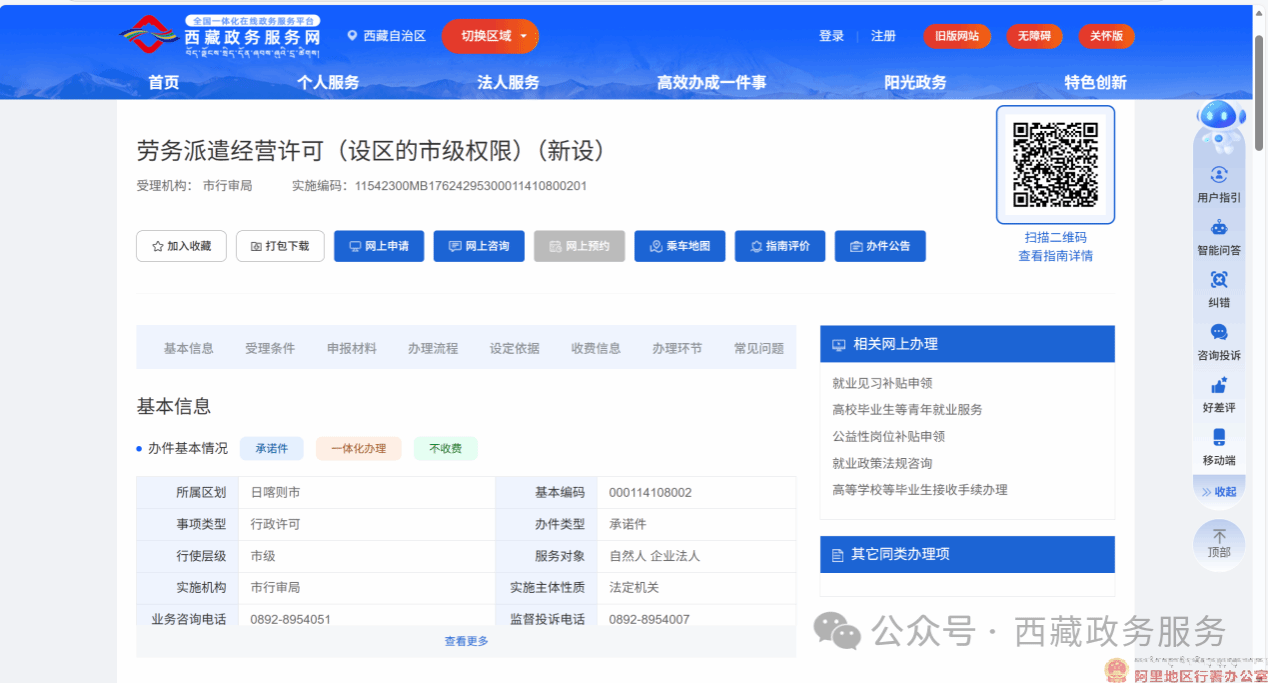Open the 咨询投诉 chat icon
1268x683 pixels.
(x=1218, y=333)
